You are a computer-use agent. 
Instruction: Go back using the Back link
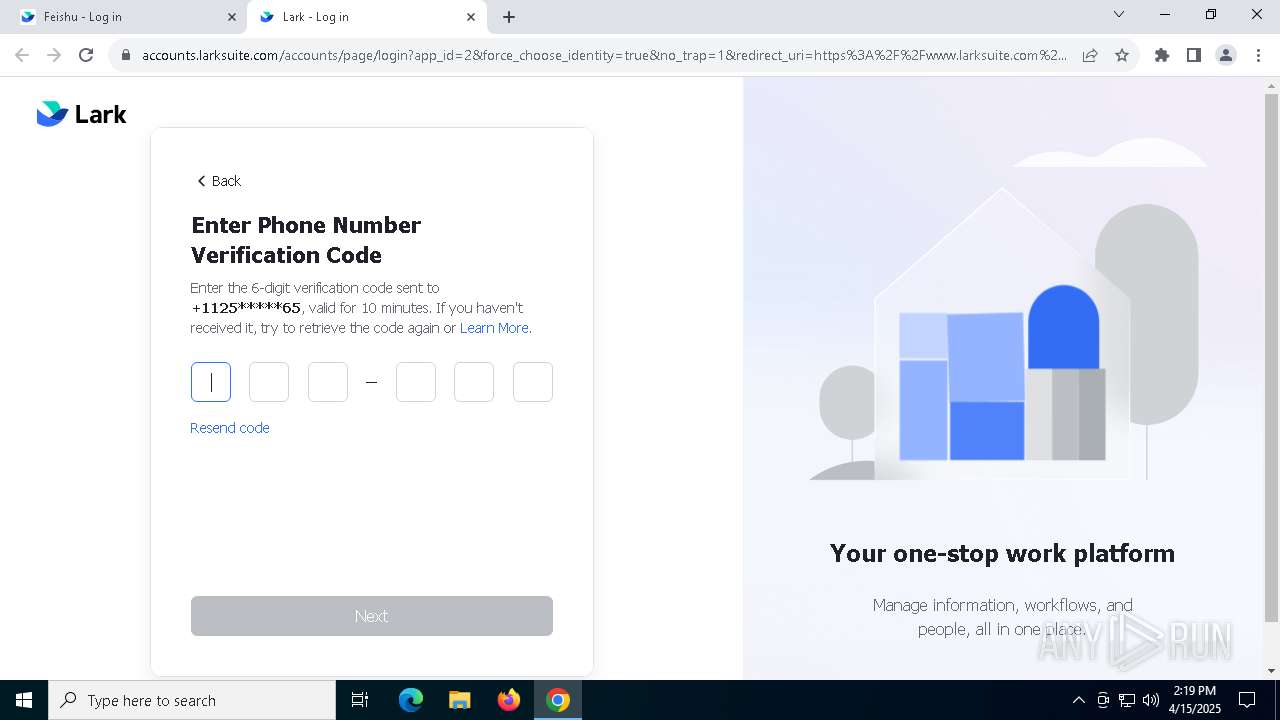click(219, 181)
